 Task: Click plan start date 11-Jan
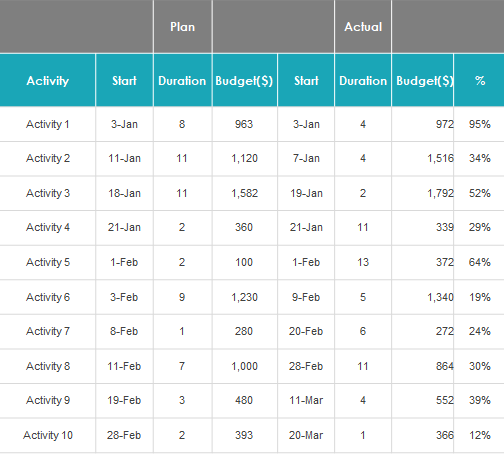(124, 158)
